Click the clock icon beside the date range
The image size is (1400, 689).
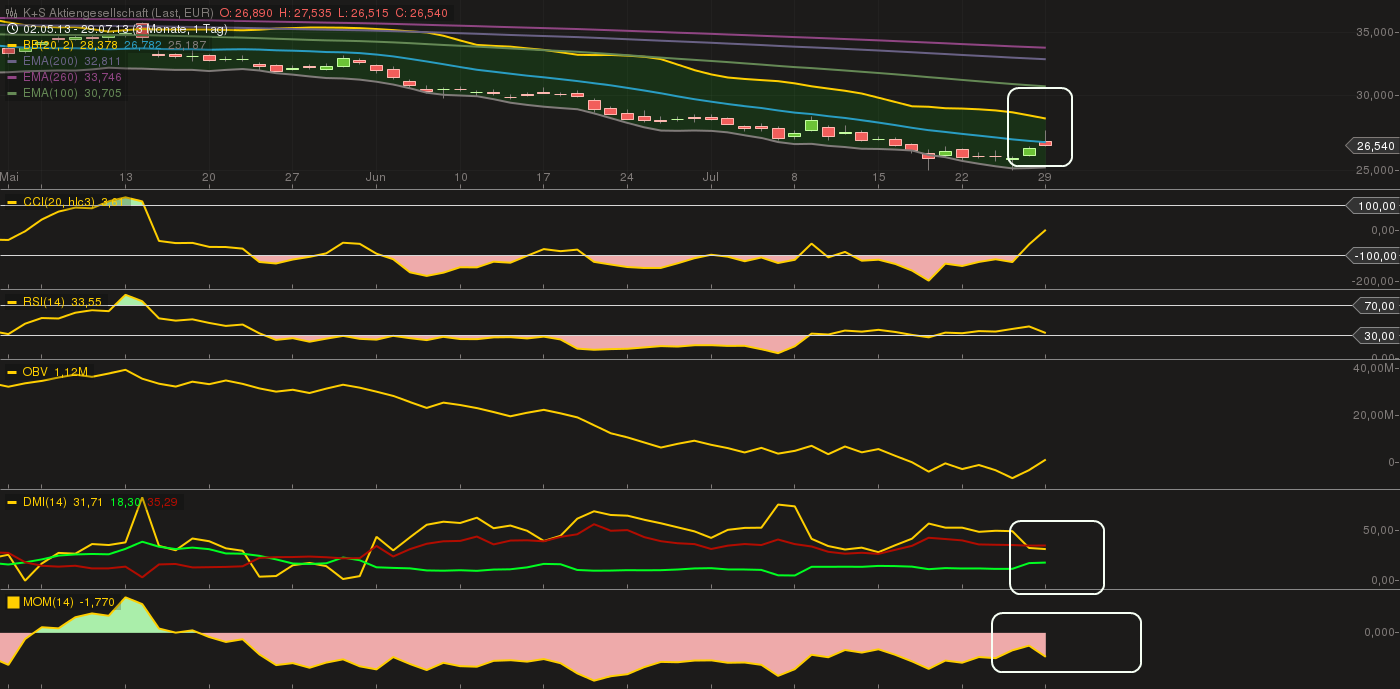pos(11,29)
